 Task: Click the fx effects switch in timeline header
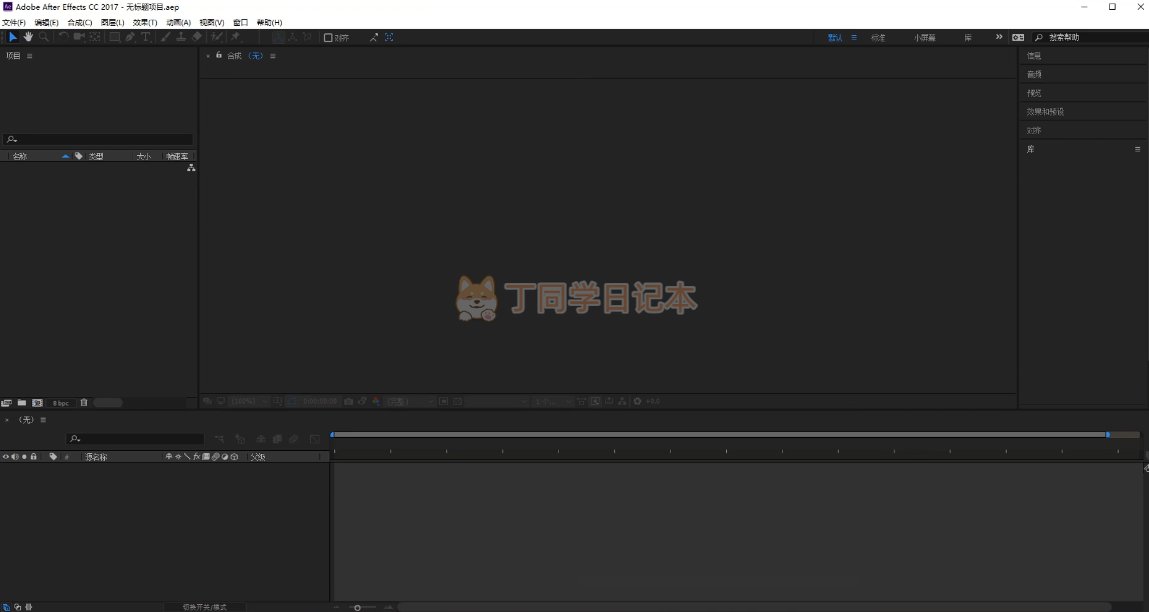[x=196, y=457]
